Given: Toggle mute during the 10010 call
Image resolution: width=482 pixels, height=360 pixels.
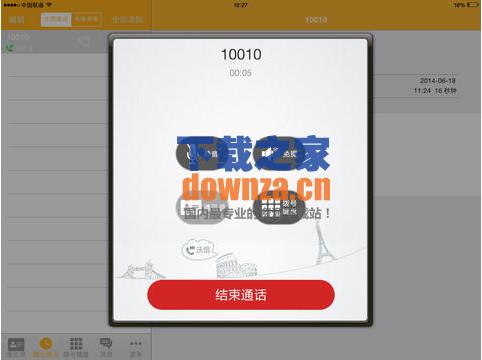Looking at the screenshot, I should (x=202, y=153).
